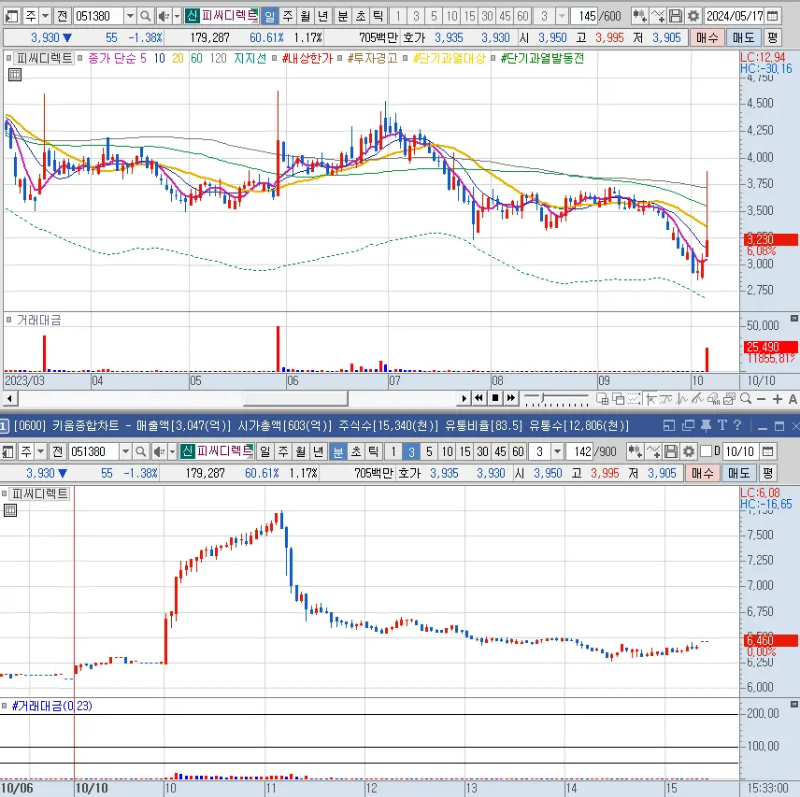This screenshot has width=800, height=797.
Task: Click the pin window icon in lower title bar
Action: pos(706,425)
